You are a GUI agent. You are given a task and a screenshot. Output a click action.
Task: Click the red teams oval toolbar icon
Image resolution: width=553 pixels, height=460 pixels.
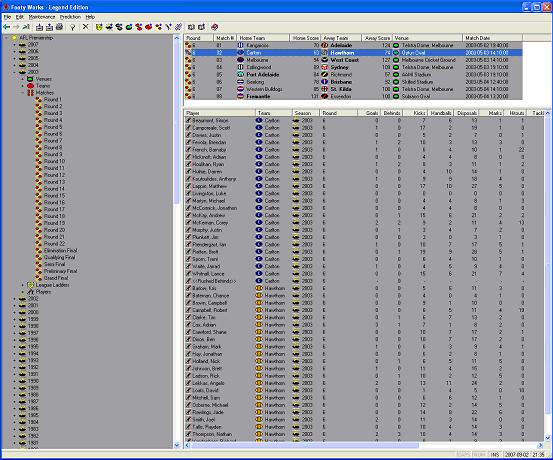[x=149, y=27]
